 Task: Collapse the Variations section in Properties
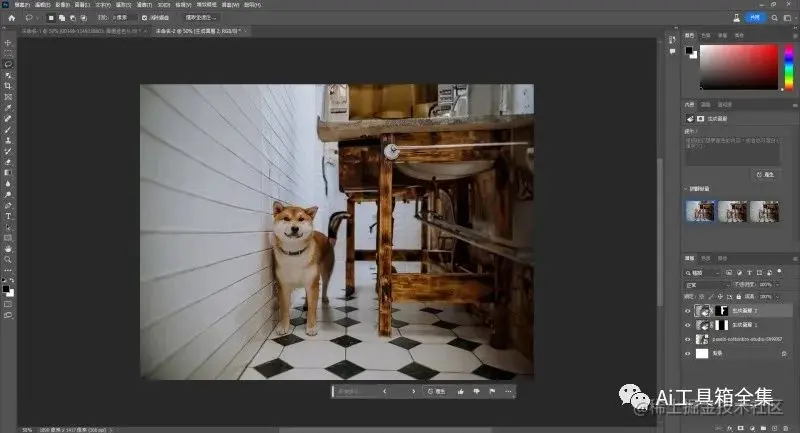tap(685, 189)
